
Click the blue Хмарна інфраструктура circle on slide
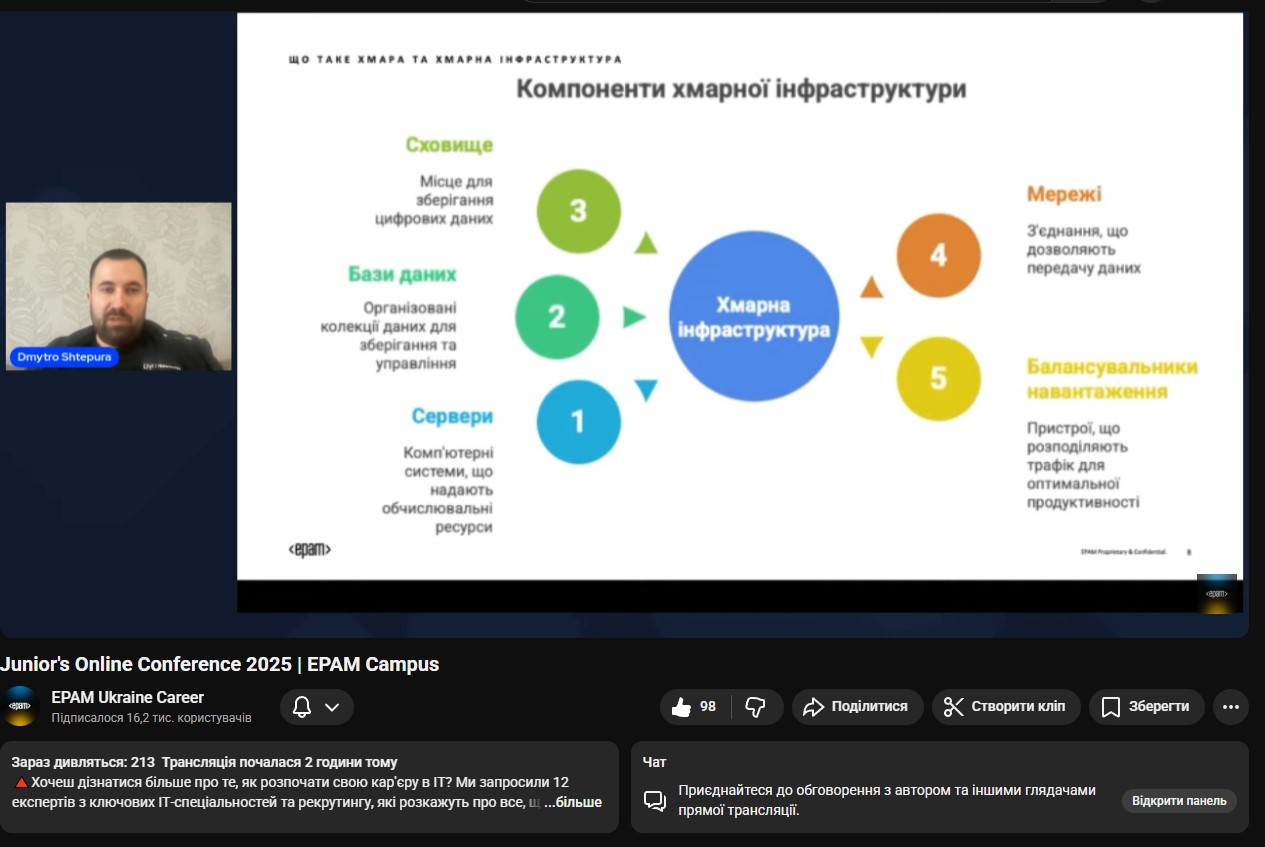coord(753,316)
